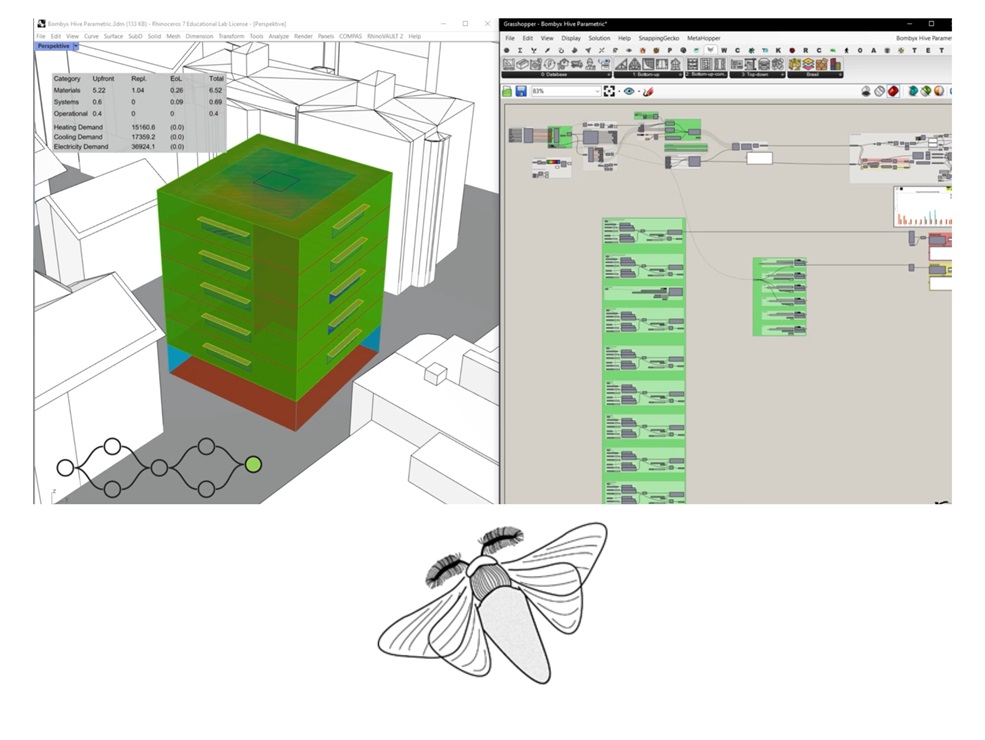Click the yellow map icon in Brasil panel
This screenshot has height=740, width=985.
click(795, 64)
